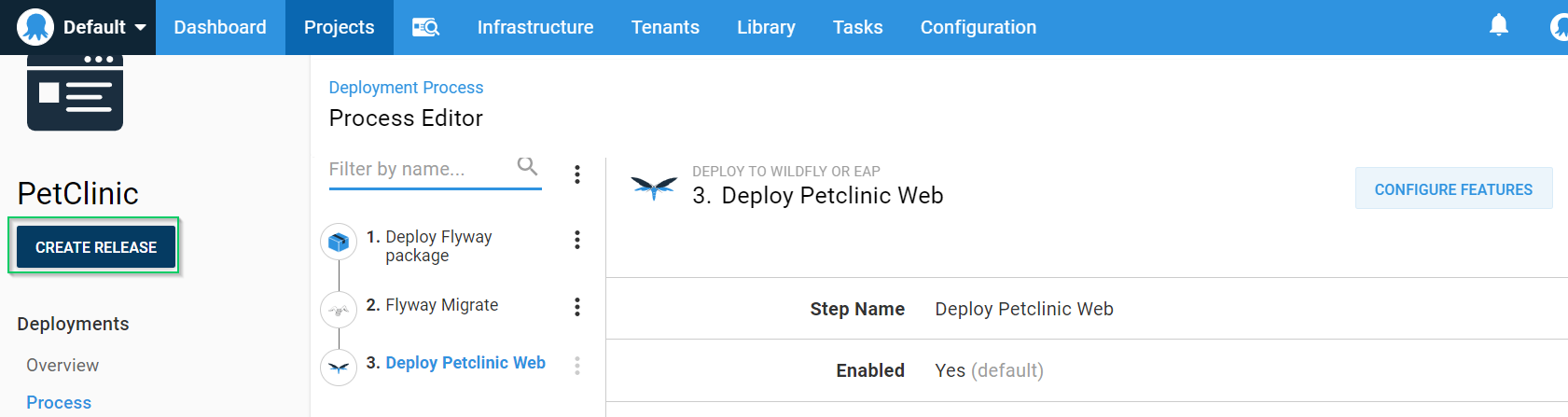Open the search projects icon in navbar
This screenshot has width=1568, height=417.
point(425,27)
